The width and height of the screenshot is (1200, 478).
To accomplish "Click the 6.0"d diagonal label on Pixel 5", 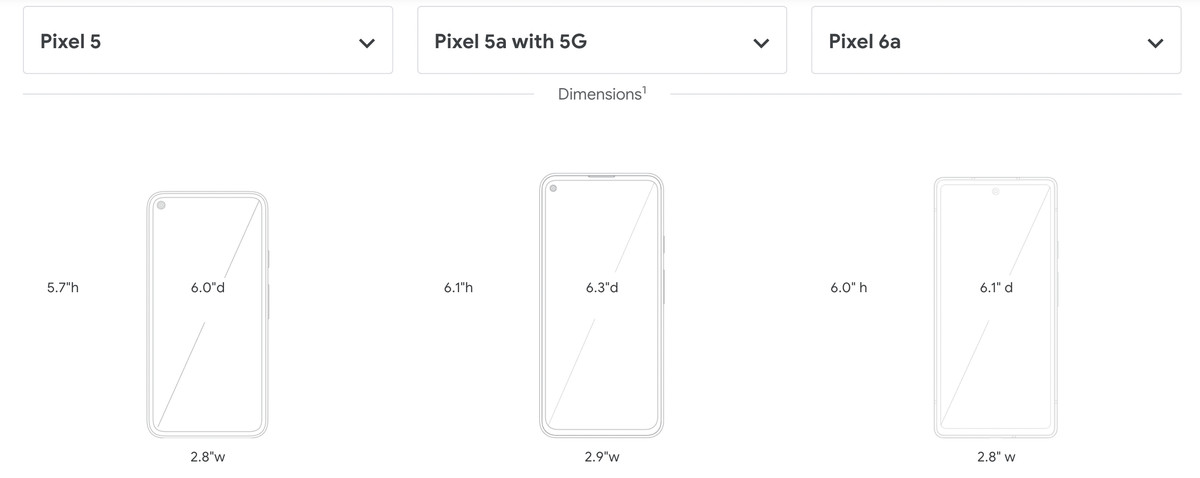I will [208, 288].
